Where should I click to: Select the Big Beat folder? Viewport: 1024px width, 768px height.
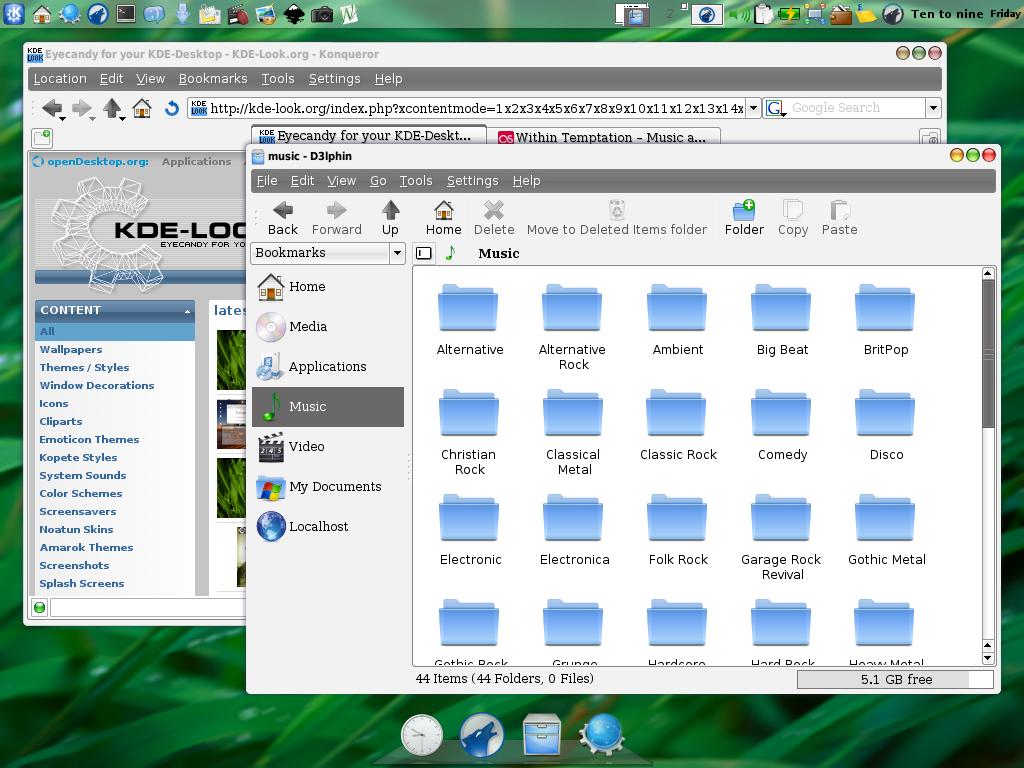782,320
